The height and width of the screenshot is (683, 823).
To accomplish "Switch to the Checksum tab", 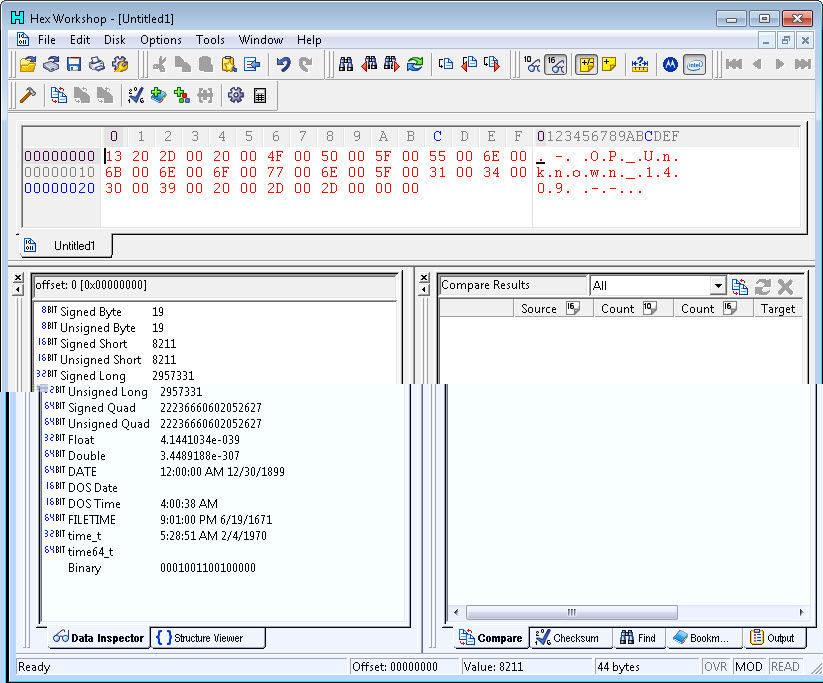I will [567, 638].
